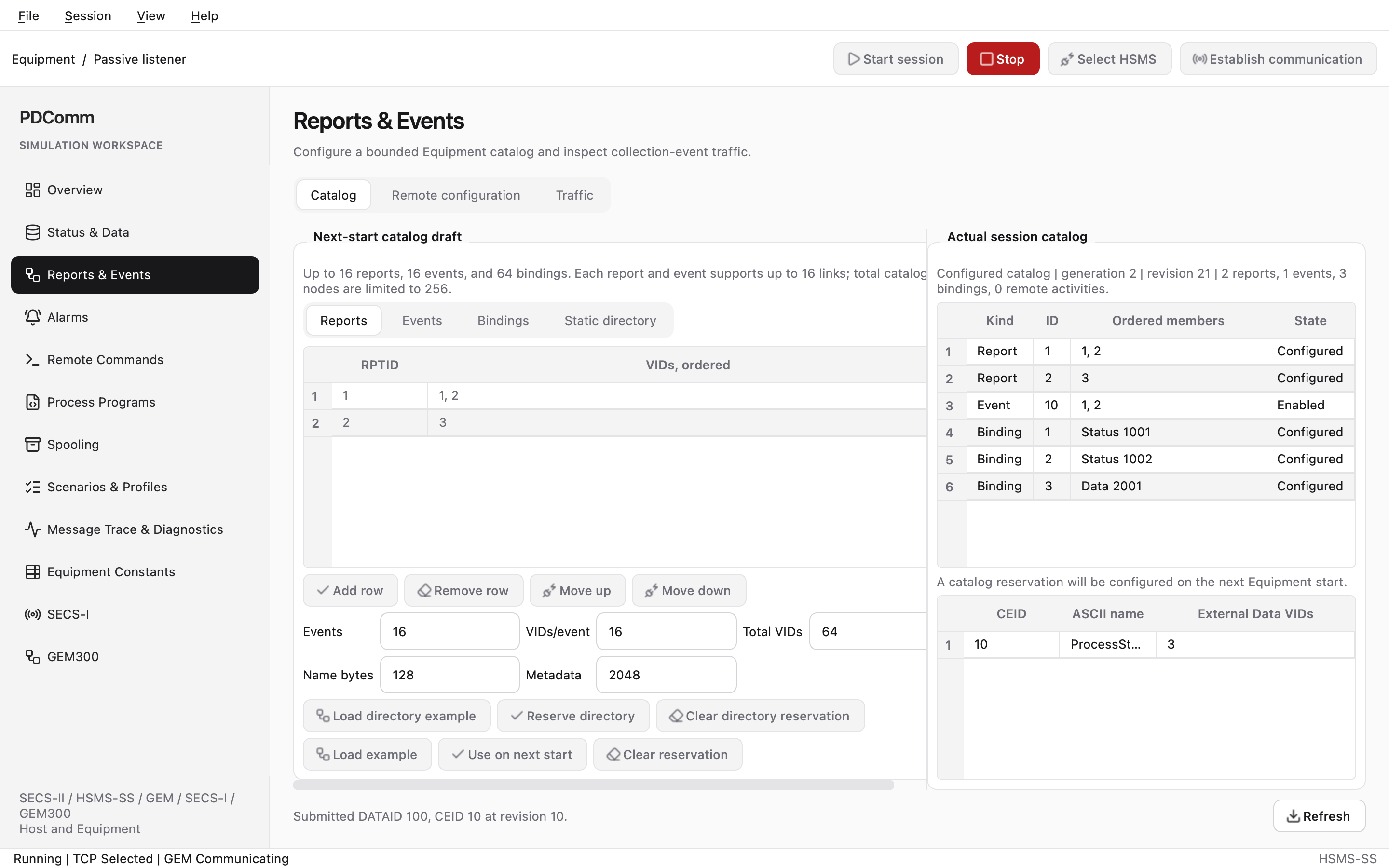
Task: Click Move up button
Action: tap(577, 591)
